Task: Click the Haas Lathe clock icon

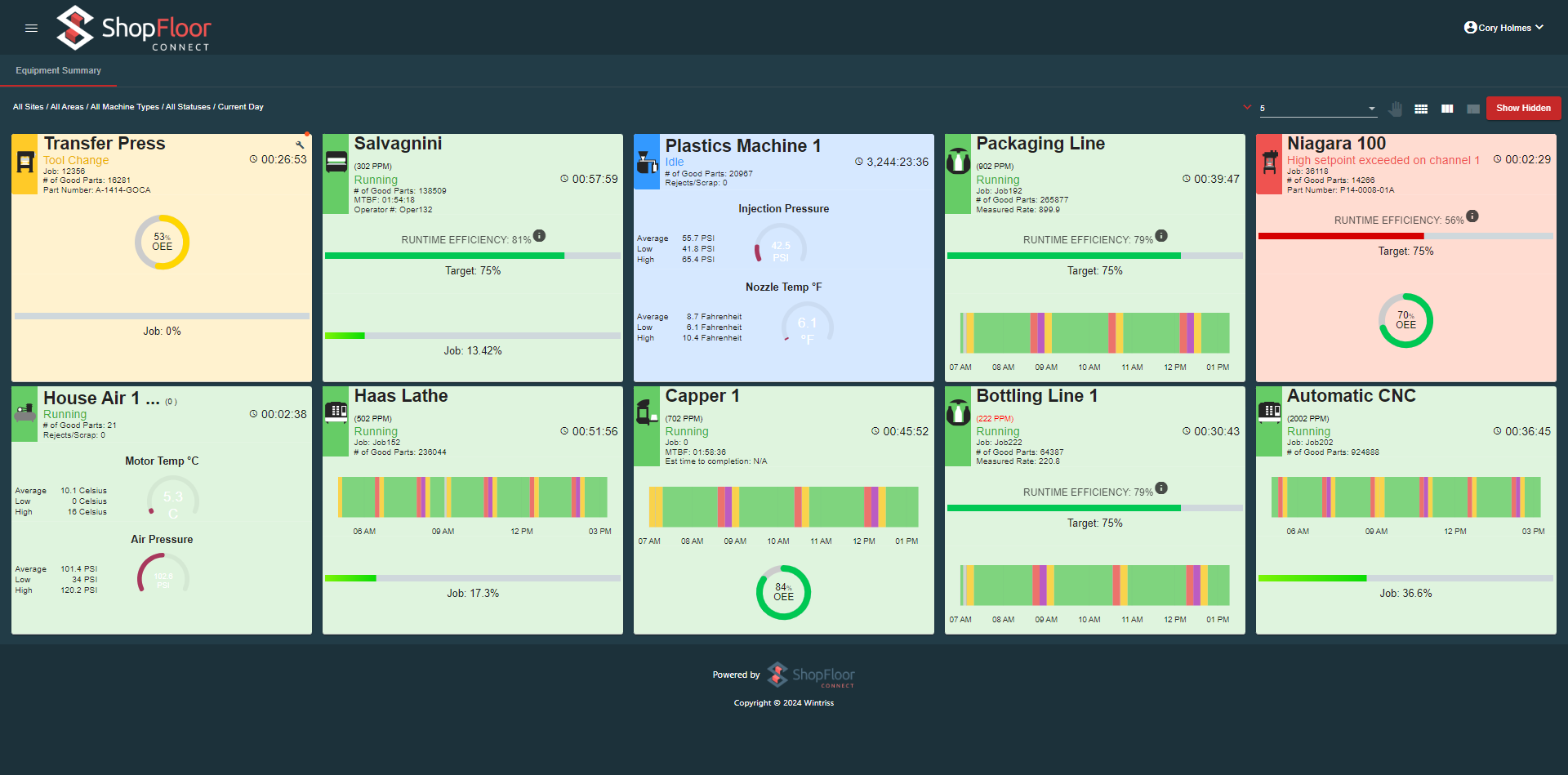Action: click(564, 431)
